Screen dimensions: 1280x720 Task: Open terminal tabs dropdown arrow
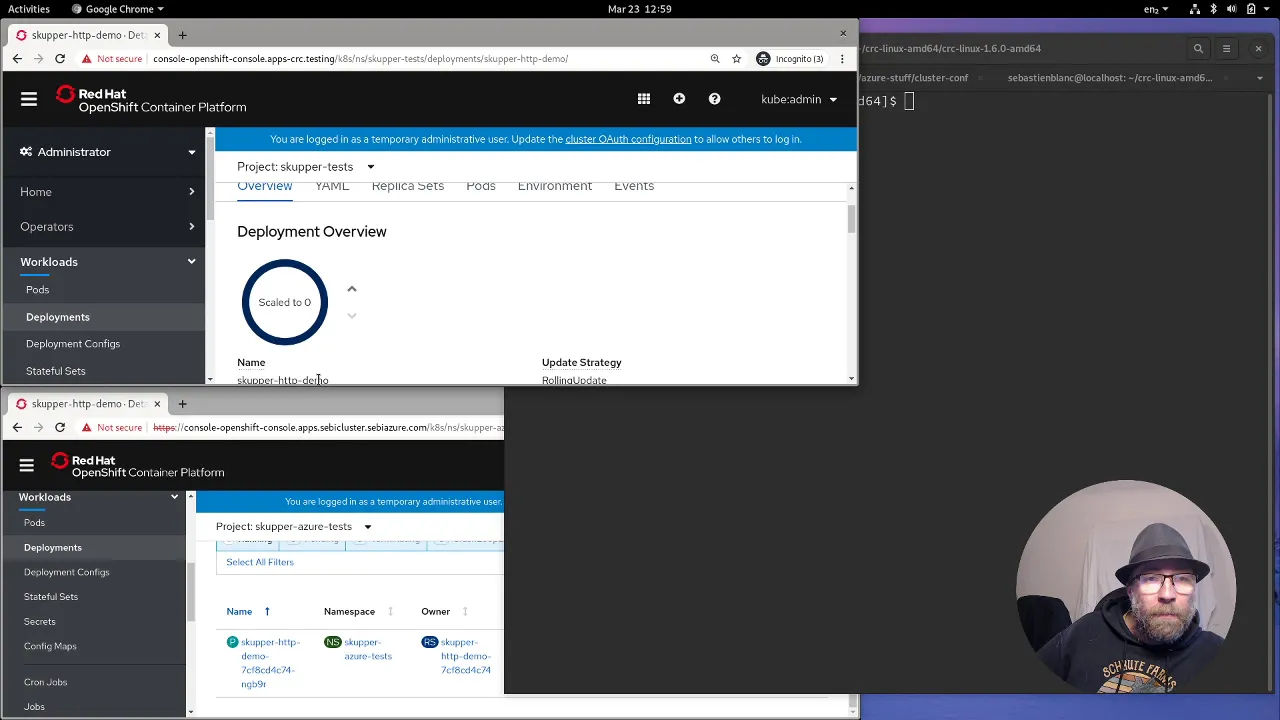click(x=1259, y=78)
